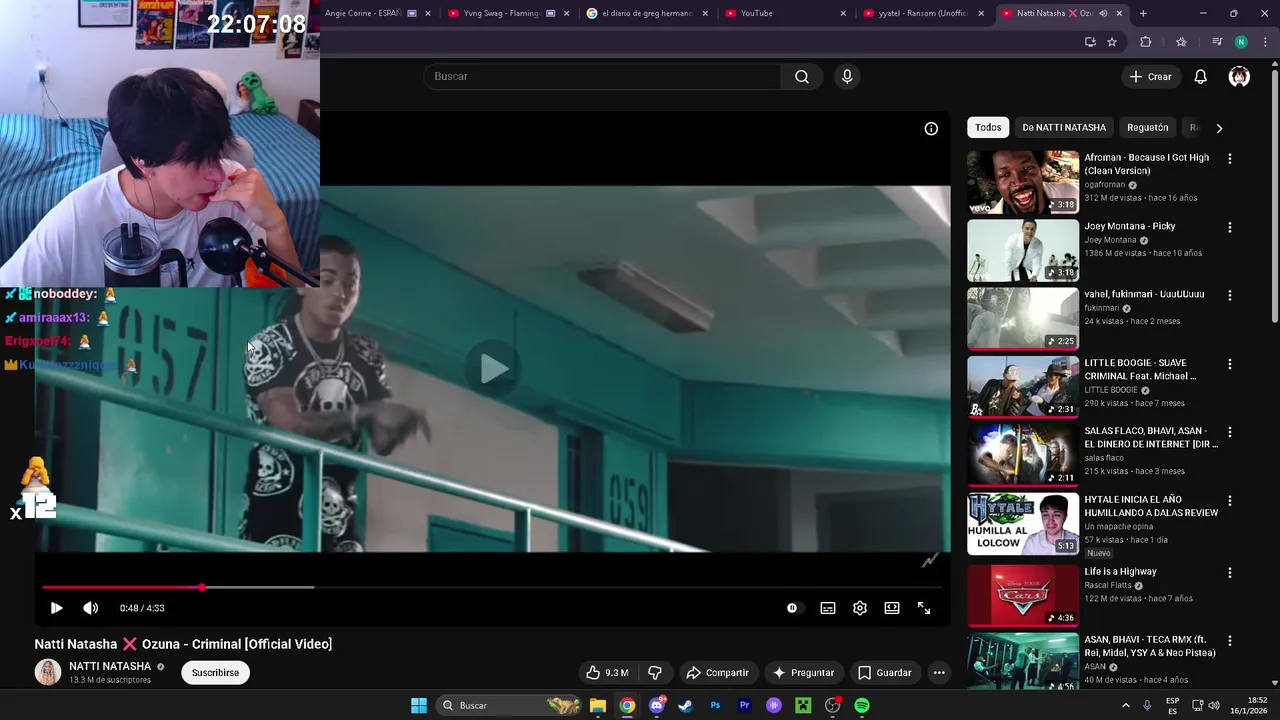Screen dimensions: 1280x720
Task: Focus the YouTube Buscar search field
Action: [602, 77]
